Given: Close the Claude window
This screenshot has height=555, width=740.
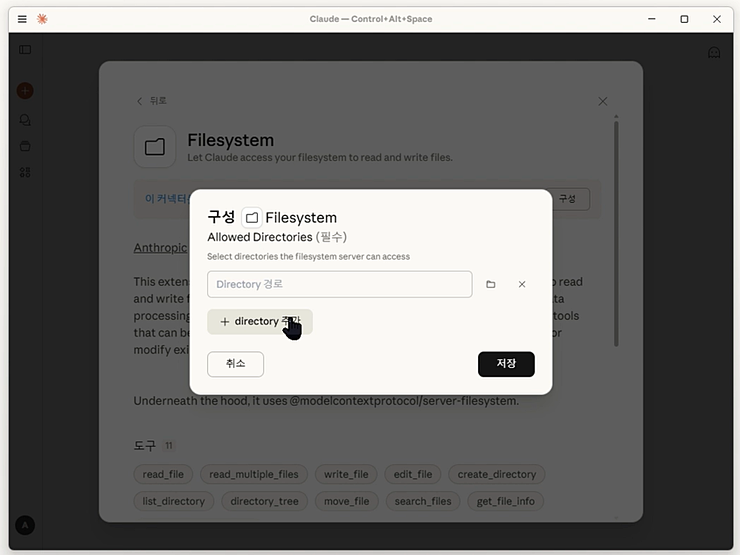Looking at the screenshot, I should click(x=717, y=19).
